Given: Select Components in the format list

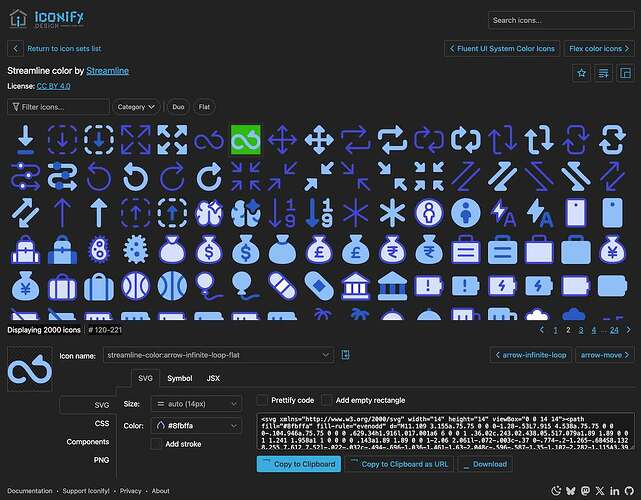Looking at the screenshot, I should 88,442.
